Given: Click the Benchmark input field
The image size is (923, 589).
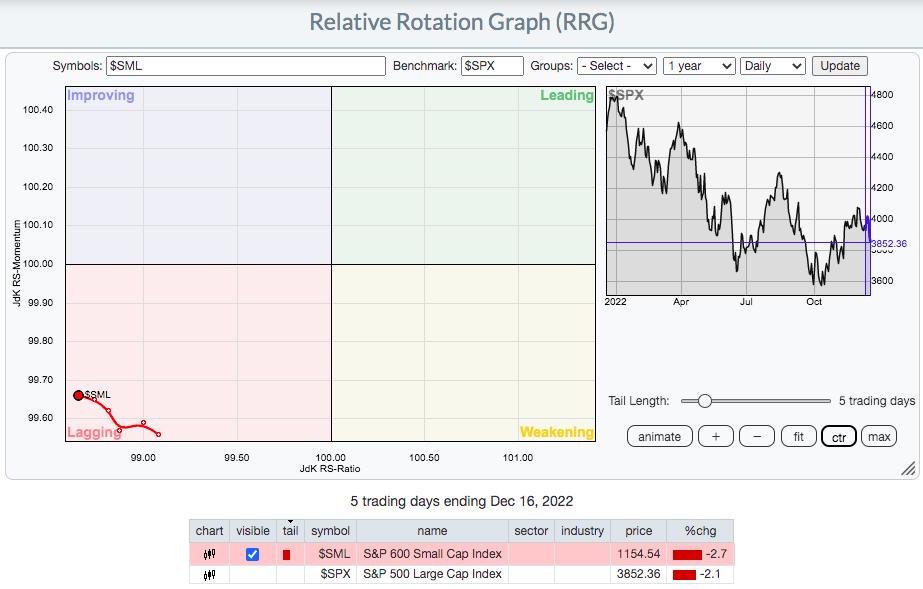Looking at the screenshot, I should pos(492,66).
